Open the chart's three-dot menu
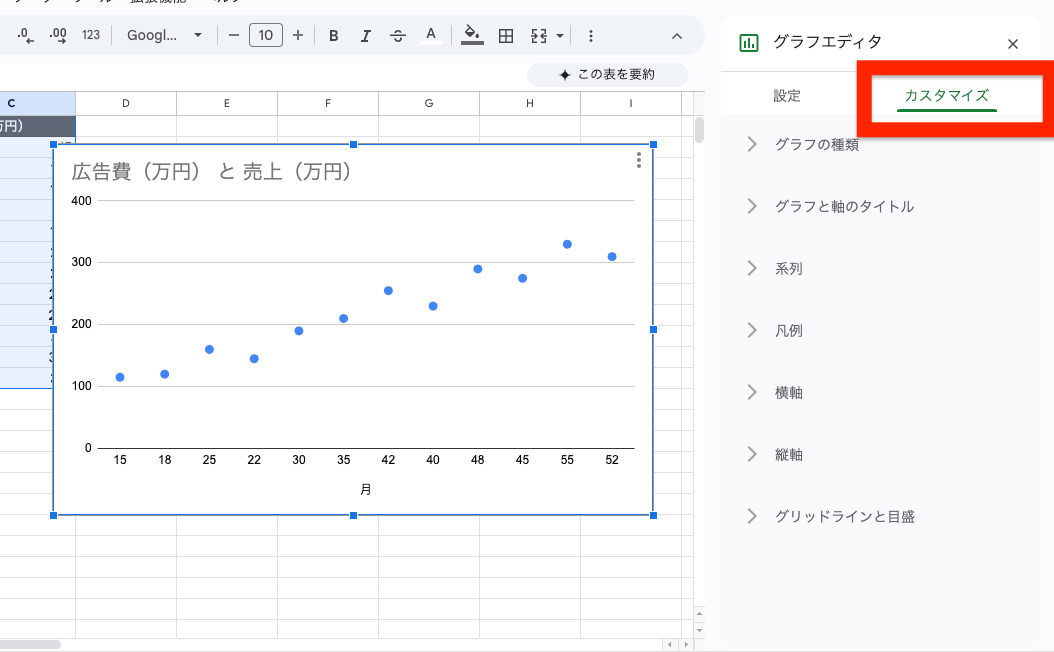Image resolution: width=1054 pixels, height=652 pixels. (639, 161)
